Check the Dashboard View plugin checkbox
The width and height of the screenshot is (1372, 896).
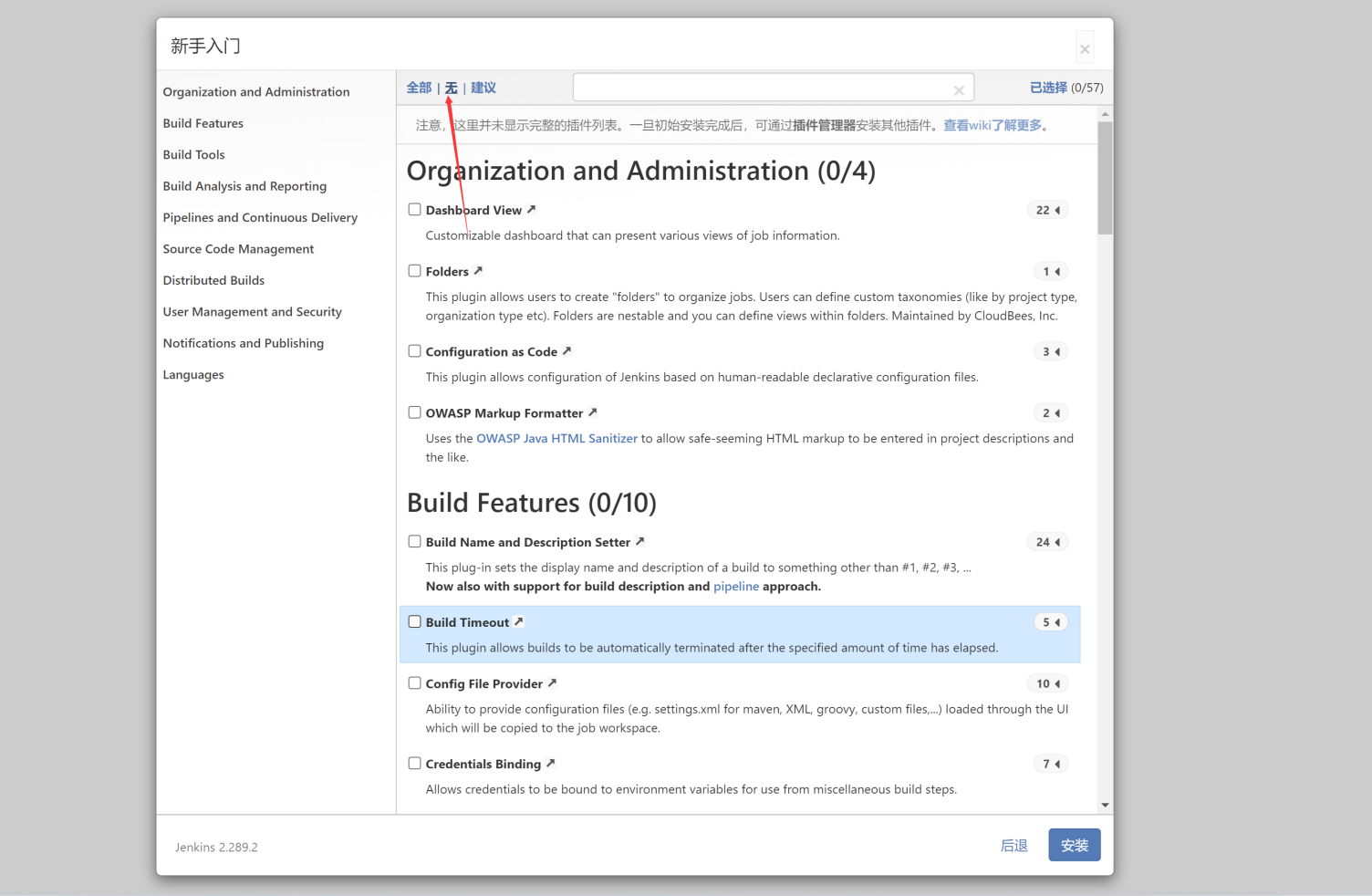point(414,210)
